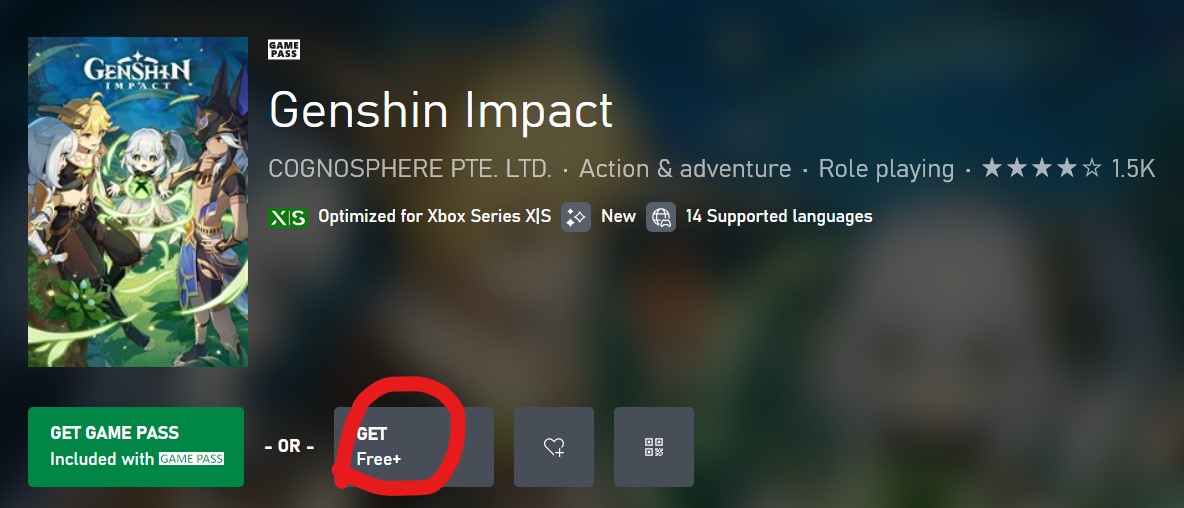View the 1.5K ratings count
The height and width of the screenshot is (508, 1184).
[x=1133, y=168]
